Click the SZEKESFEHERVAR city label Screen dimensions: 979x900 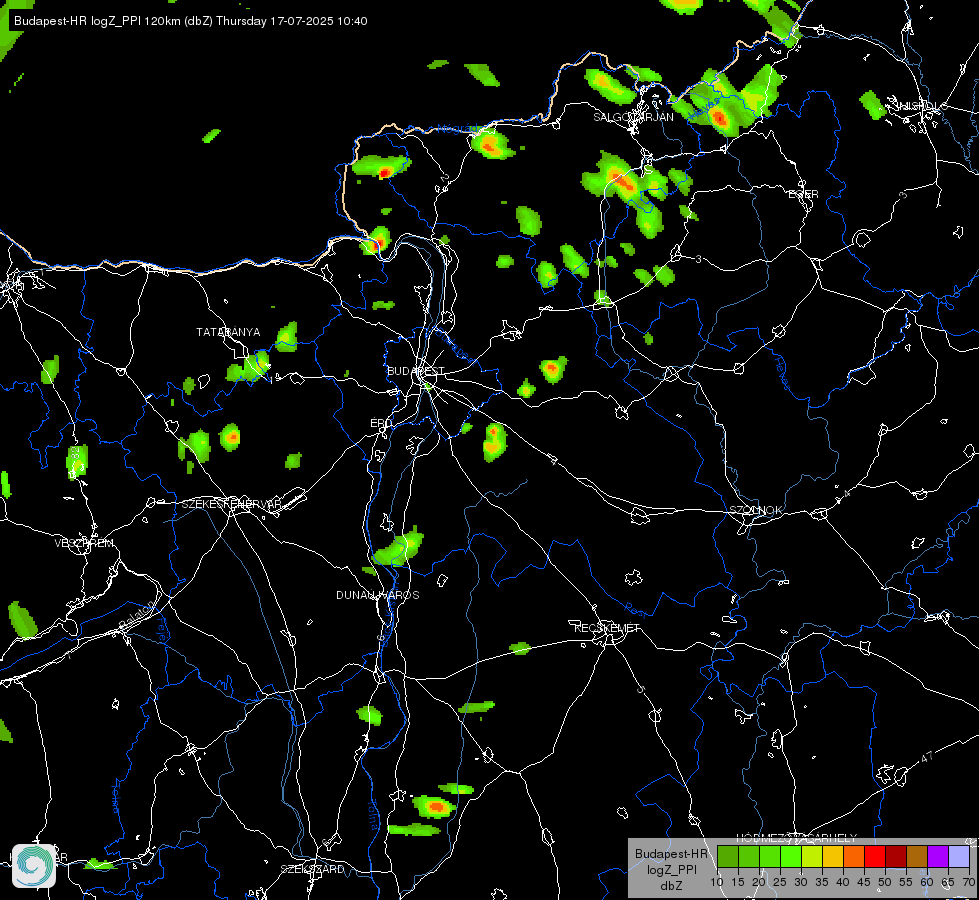pyautogui.click(x=231, y=504)
